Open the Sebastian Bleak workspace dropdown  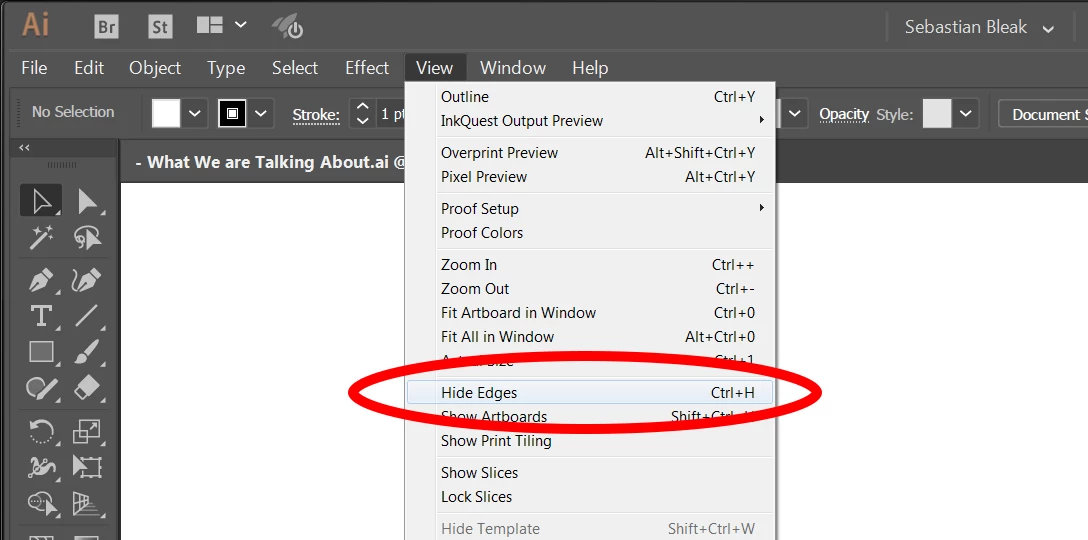(x=980, y=28)
